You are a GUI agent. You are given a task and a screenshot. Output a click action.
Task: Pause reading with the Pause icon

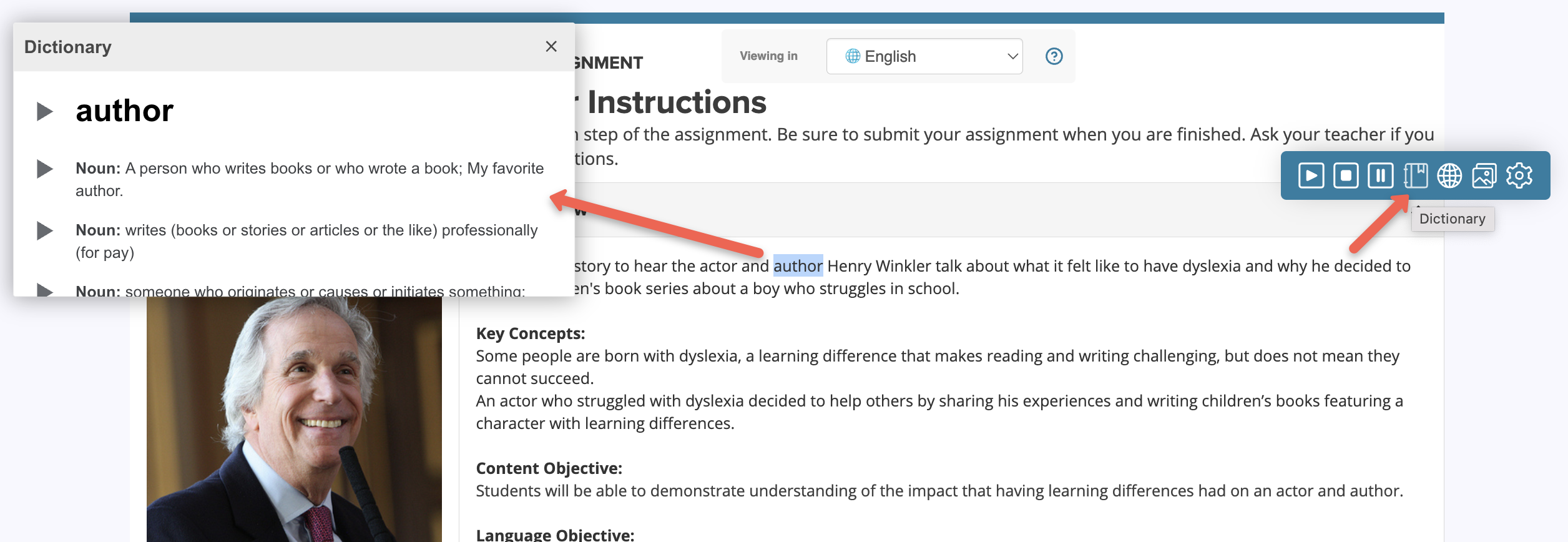click(x=1380, y=175)
